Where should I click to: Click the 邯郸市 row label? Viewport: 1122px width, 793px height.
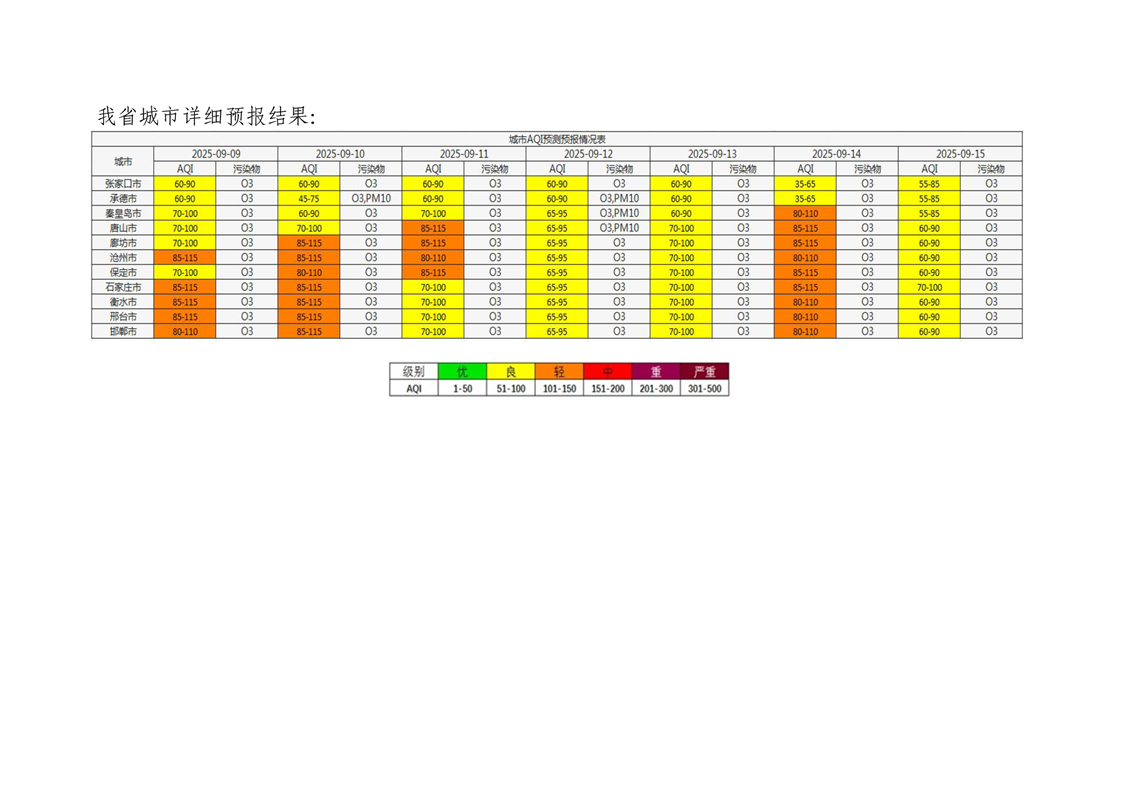(x=123, y=331)
